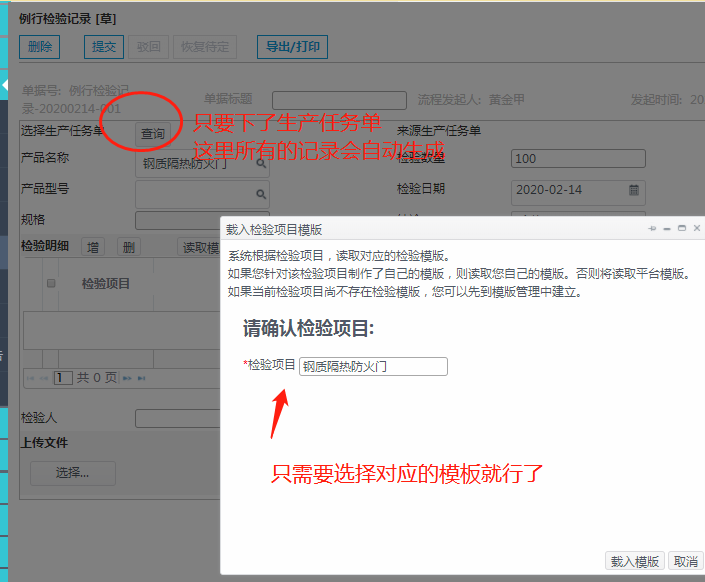The height and width of the screenshot is (582, 705).
Task: Go to next page in pagination bar
Action: click(126, 378)
